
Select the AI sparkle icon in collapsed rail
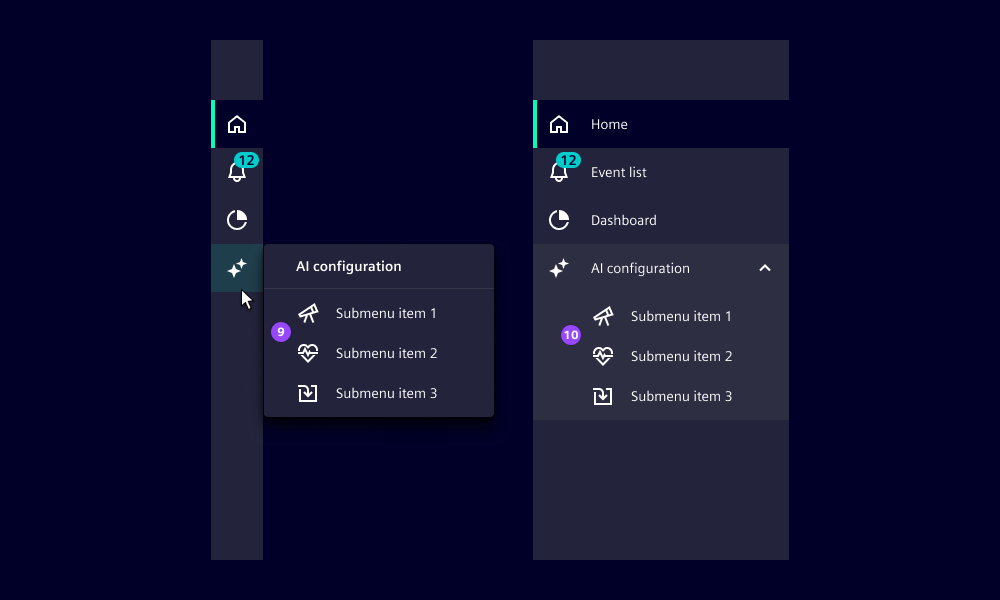coord(237,268)
